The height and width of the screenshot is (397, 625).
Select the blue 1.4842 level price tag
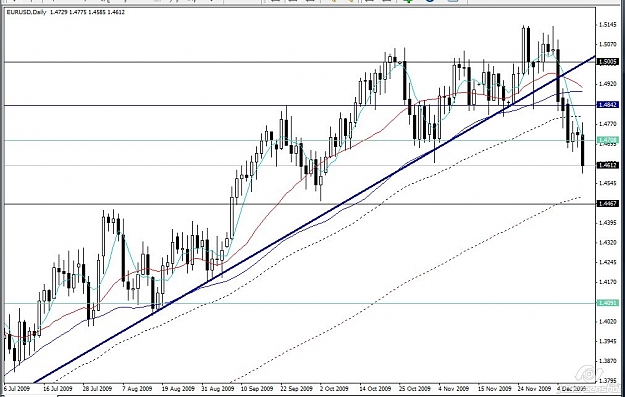pyautogui.click(x=608, y=105)
